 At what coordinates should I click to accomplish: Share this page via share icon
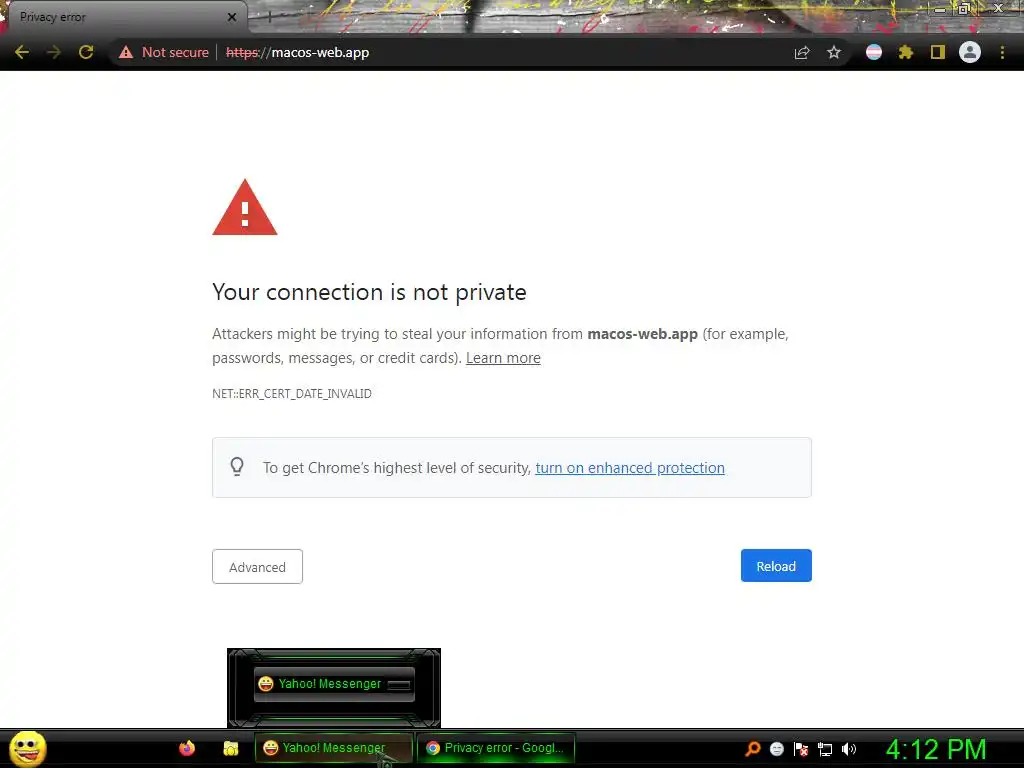point(802,53)
